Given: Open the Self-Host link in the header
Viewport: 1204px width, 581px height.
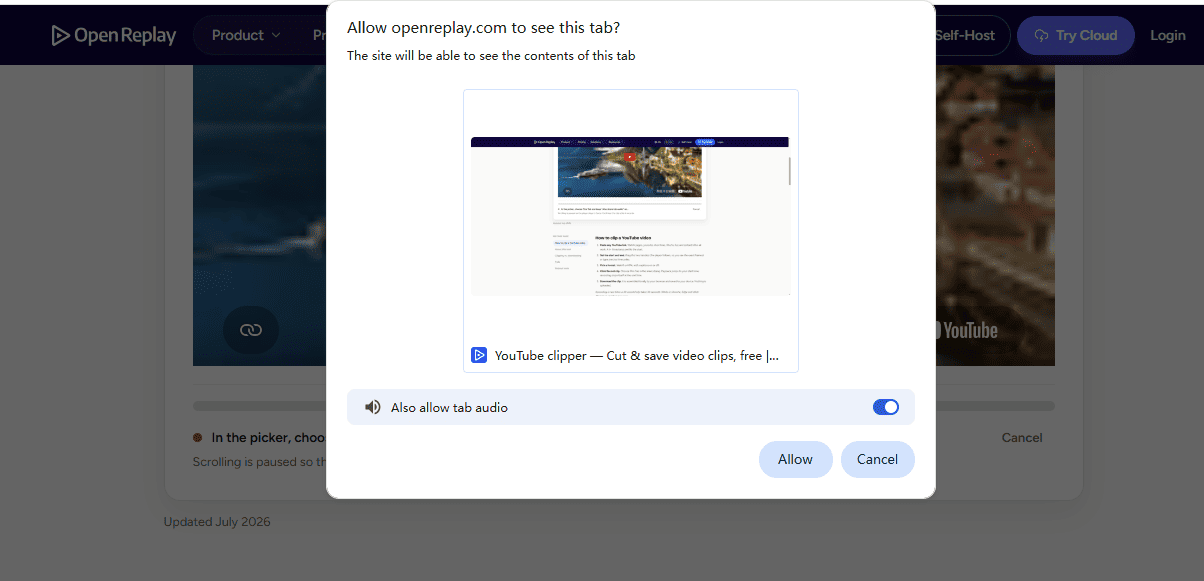Looking at the screenshot, I should pos(965,35).
